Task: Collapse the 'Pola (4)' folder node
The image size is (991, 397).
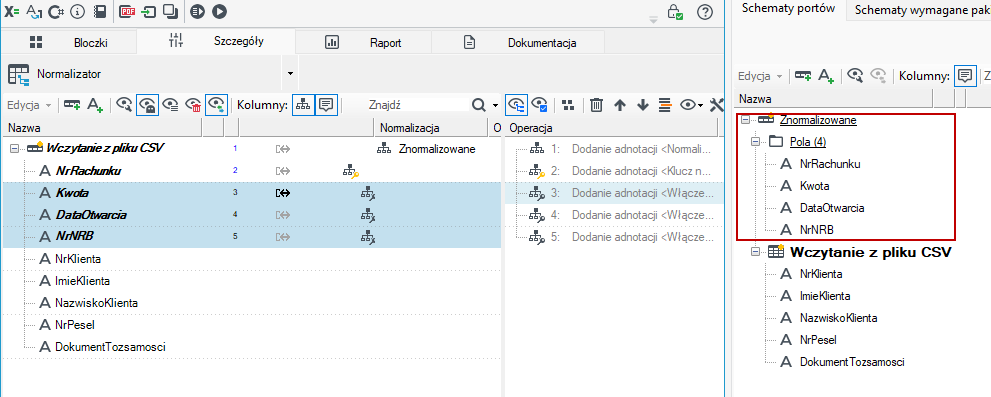Action: pyautogui.click(x=755, y=142)
